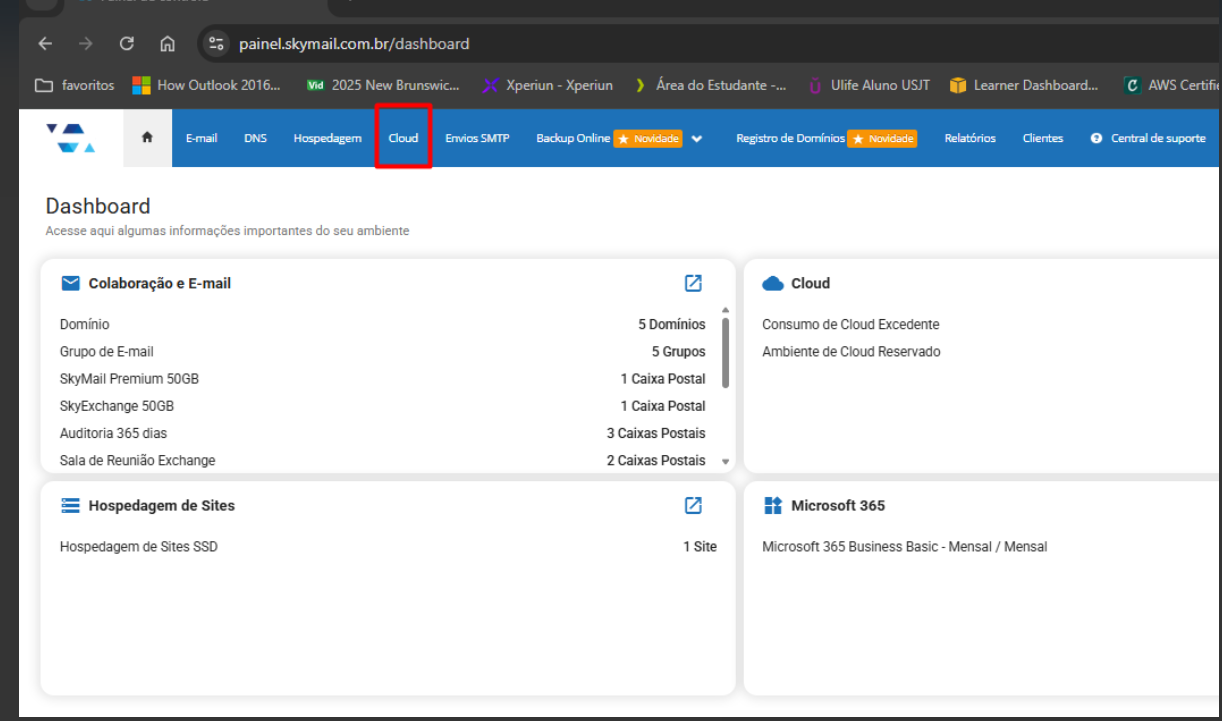Click browser back arrow
This screenshot has width=1222, height=721.
click(x=44, y=44)
